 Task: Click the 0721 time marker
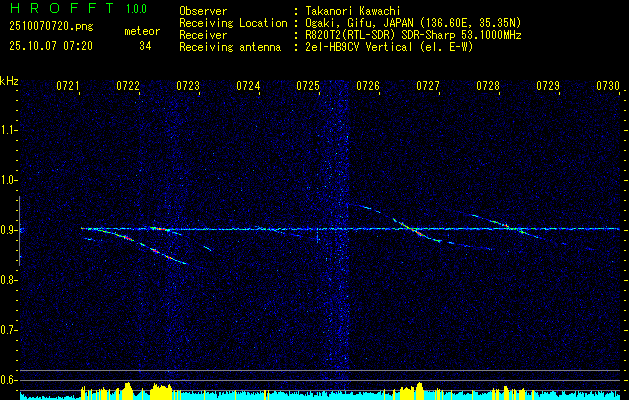pos(67,86)
